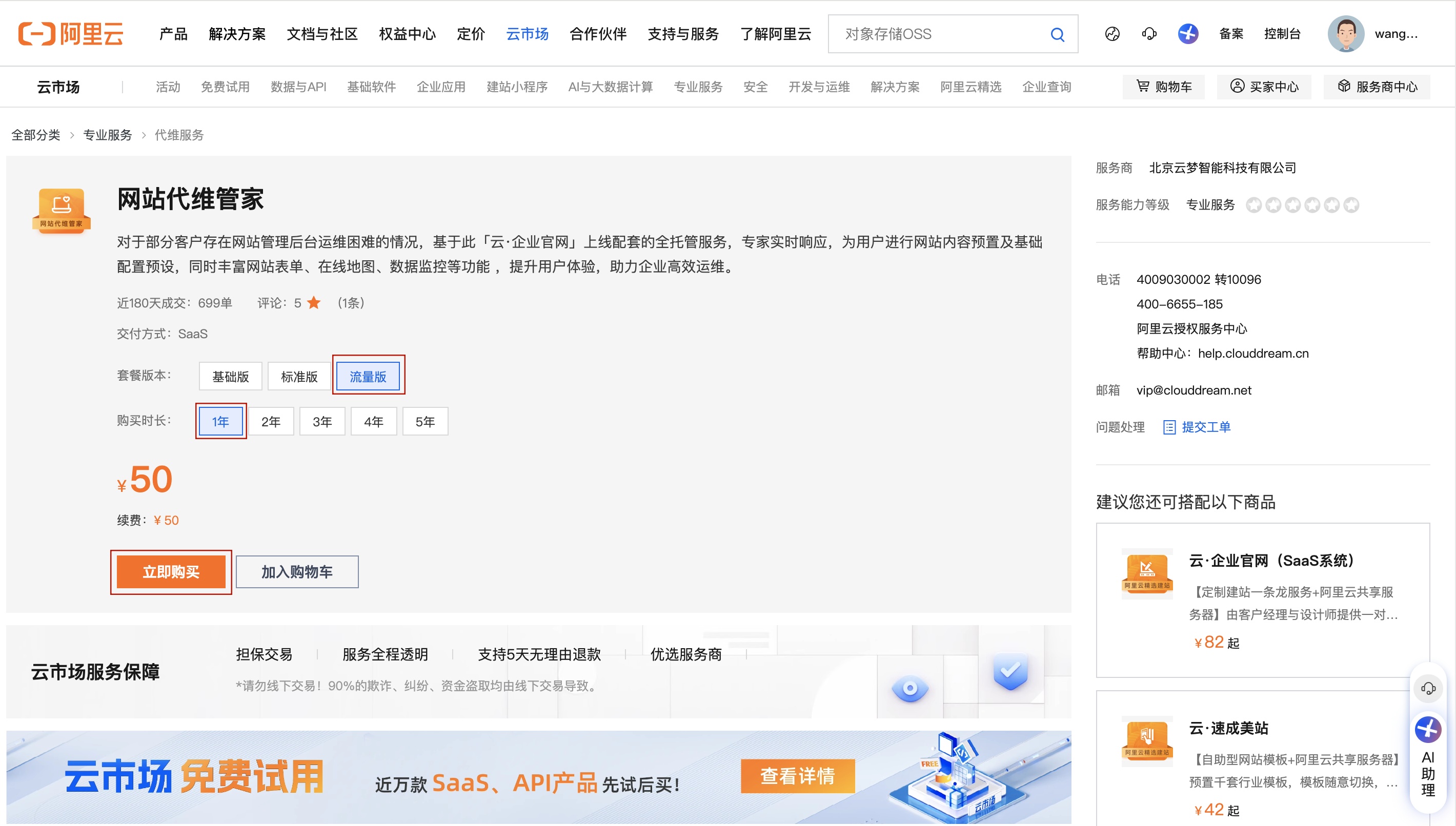This screenshot has width=1456, height=826.
Task: Select the 流量版 package
Action: [368, 376]
